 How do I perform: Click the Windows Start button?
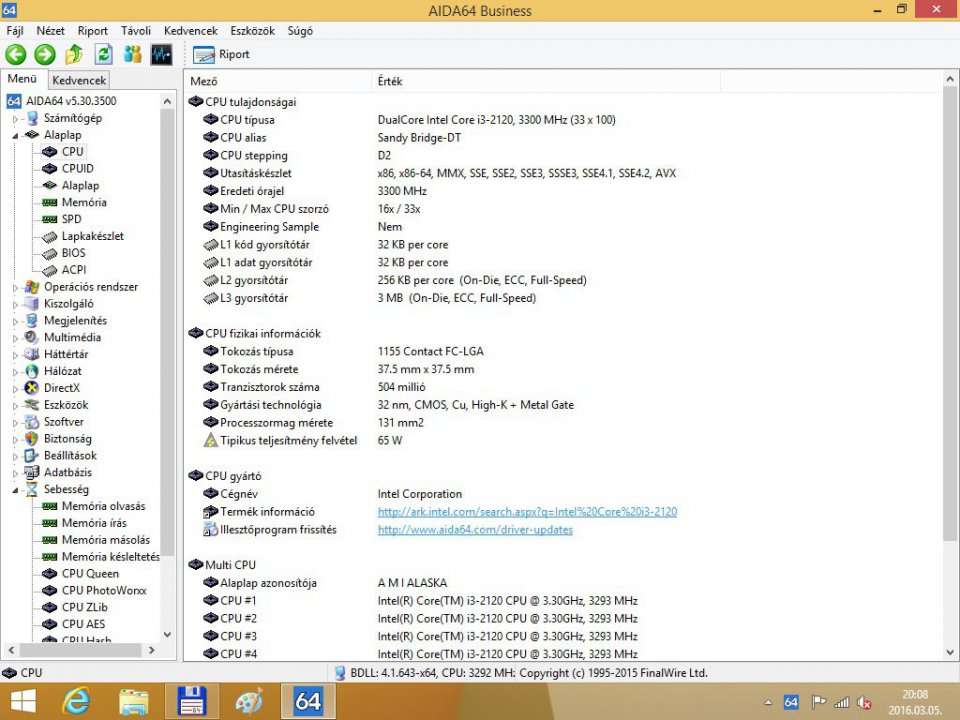pyautogui.click(x=23, y=702)
